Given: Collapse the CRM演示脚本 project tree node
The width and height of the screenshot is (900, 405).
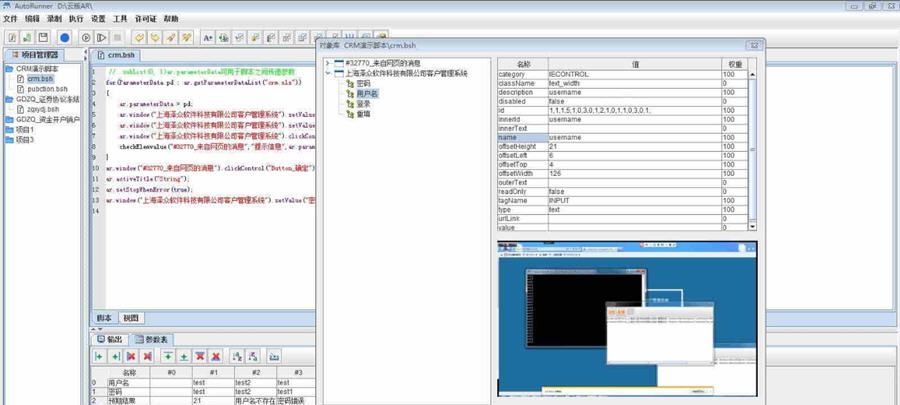Looking at the screenshot, I should [x=9, y=69].
